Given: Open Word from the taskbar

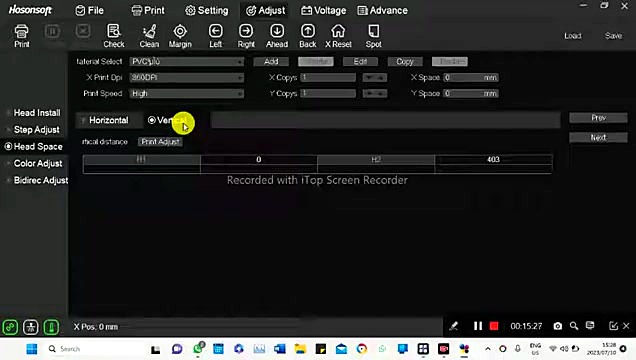Looking at the screenshot, I should (x=280, y=349).
